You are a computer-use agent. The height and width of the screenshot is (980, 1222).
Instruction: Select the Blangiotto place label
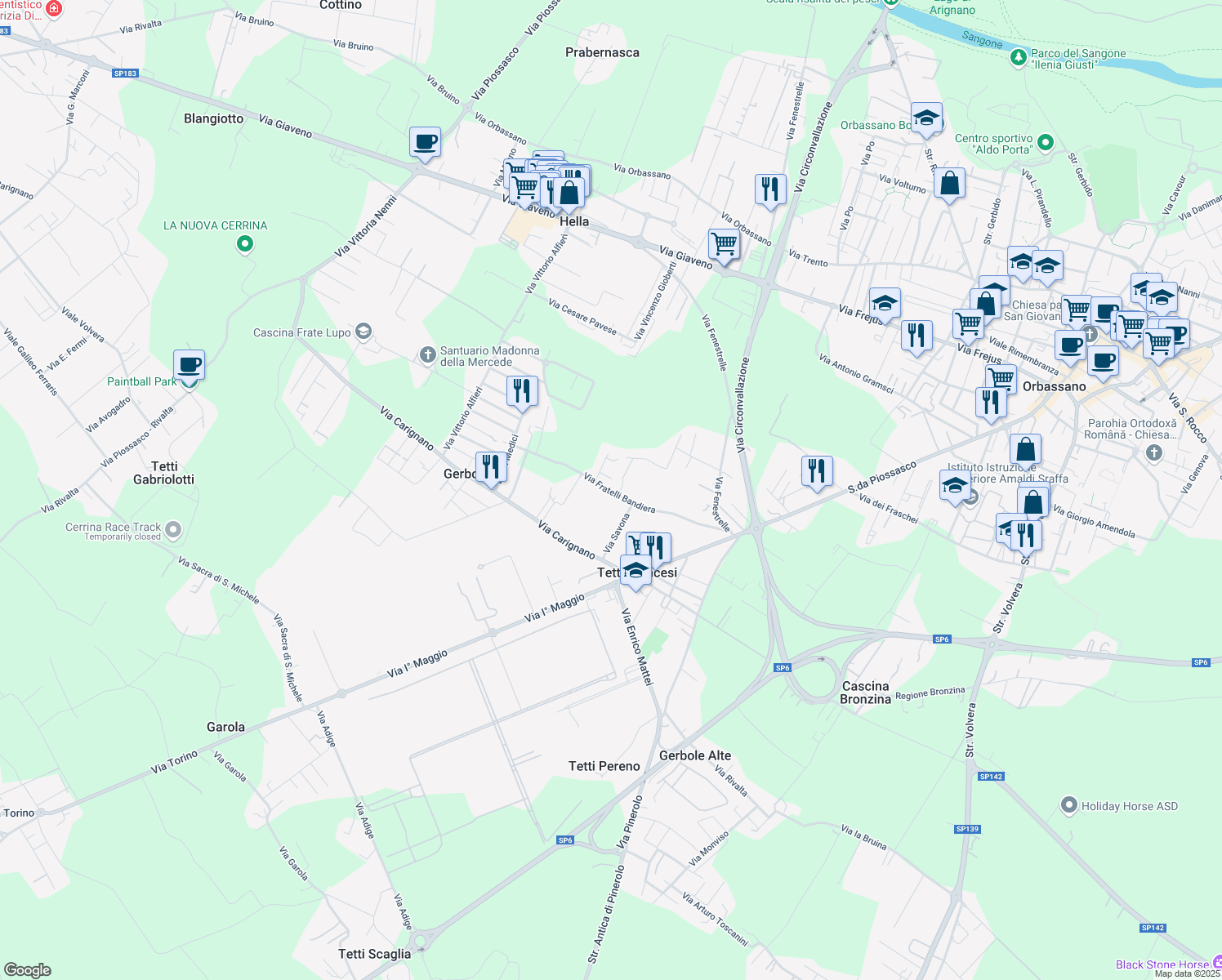[x=214, y=118]
